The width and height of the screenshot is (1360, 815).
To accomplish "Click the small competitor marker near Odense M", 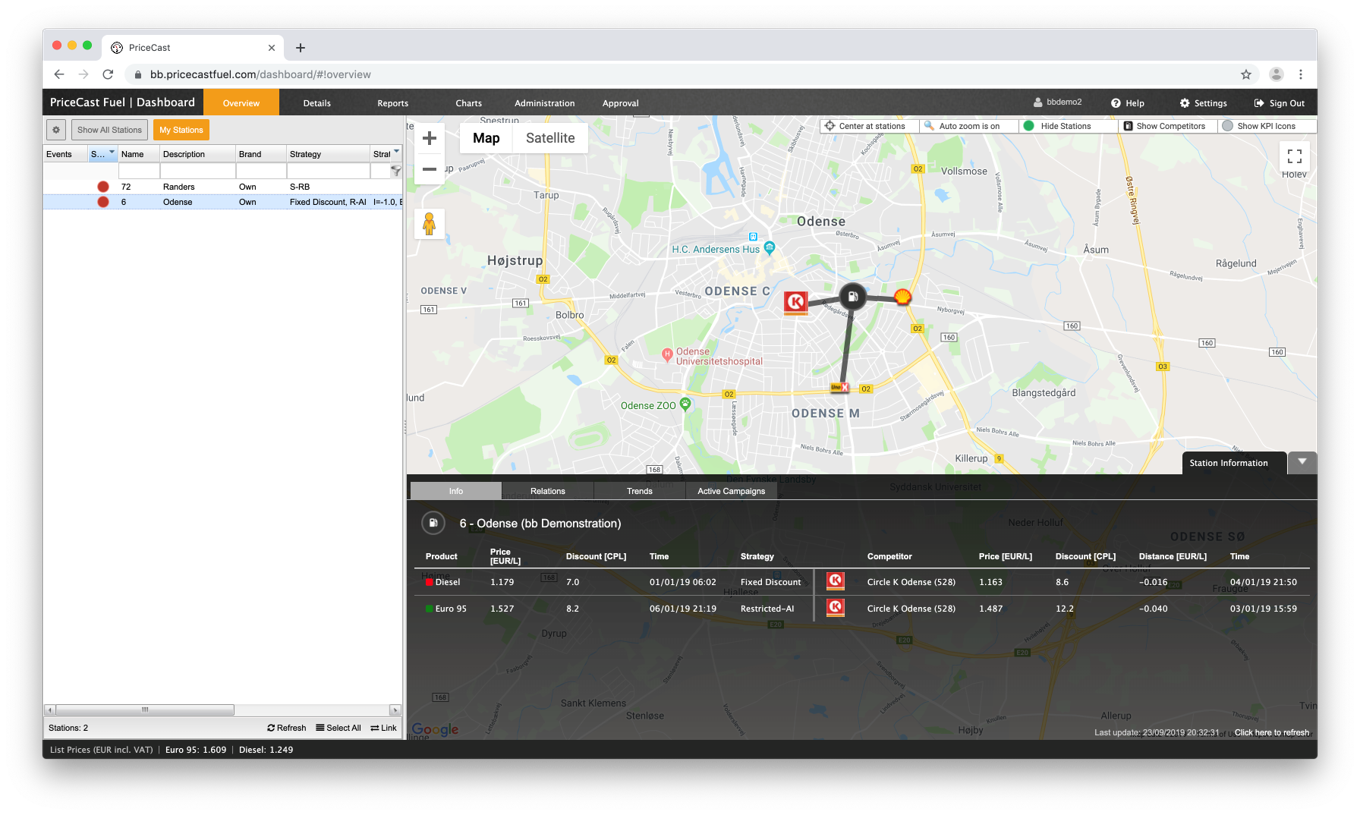I will click(840, 387).
